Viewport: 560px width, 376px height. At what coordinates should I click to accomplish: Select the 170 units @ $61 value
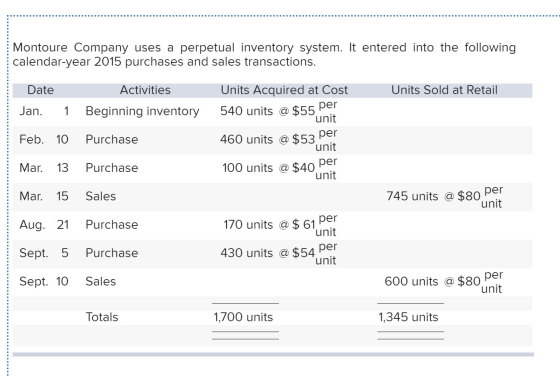pyautogui.click(x=280, y=225)
